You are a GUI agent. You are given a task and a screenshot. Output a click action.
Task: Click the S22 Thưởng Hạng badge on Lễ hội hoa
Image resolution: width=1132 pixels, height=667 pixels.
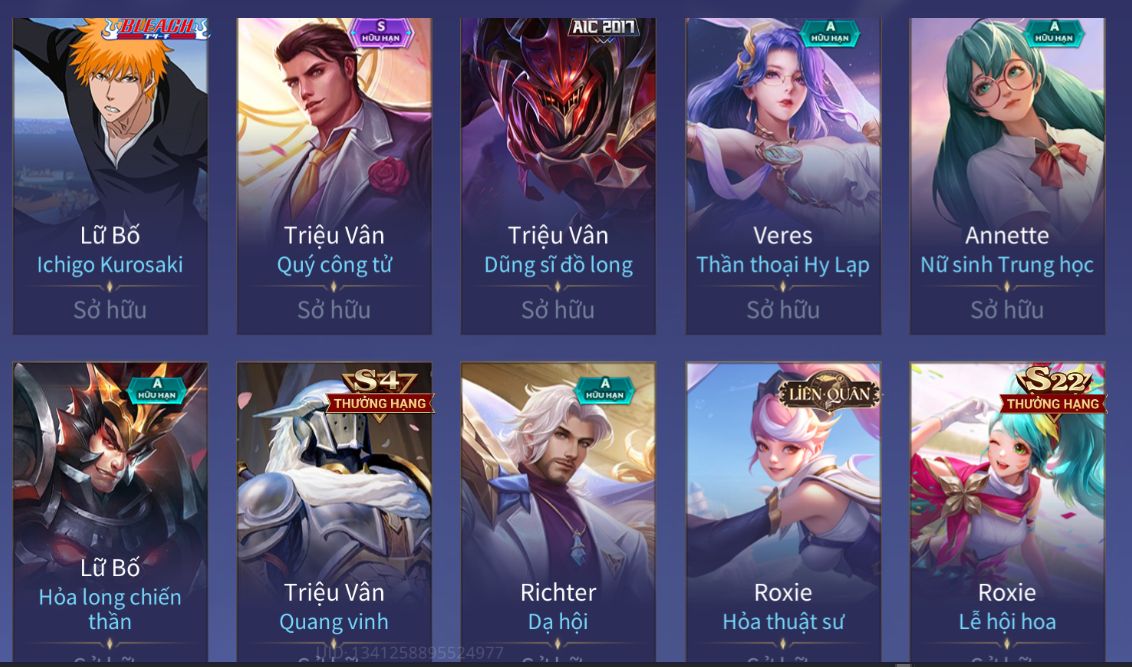(x=1053, y=391)
